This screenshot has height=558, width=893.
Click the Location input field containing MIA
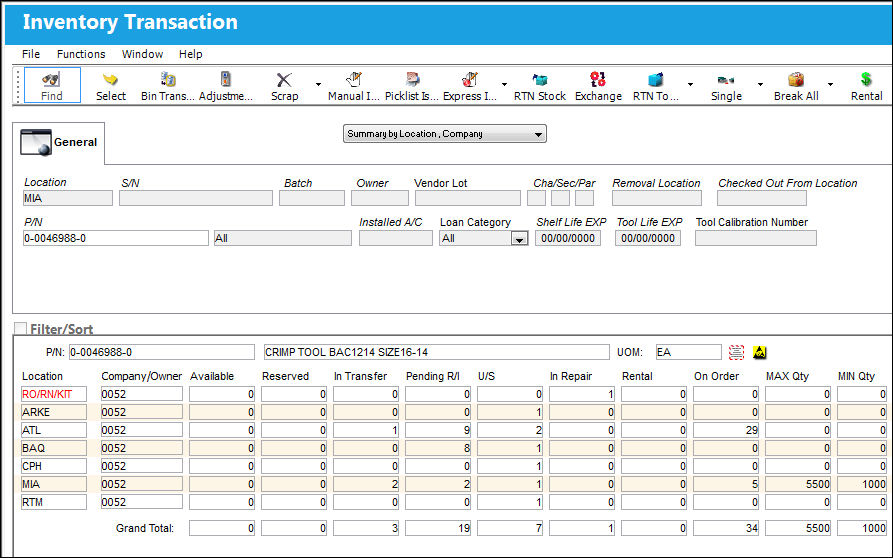pyautogui.click(x=68, y=198)
